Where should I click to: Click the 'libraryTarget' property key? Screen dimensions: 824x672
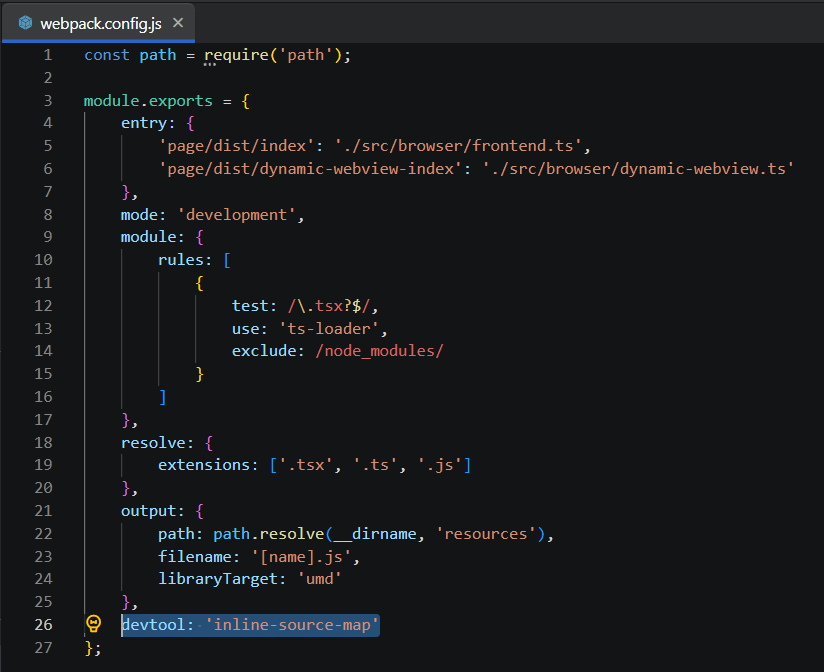[x=218, y=579]
